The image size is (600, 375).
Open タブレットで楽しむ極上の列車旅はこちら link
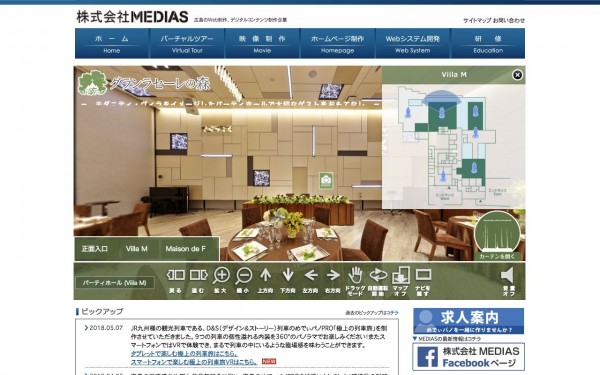click(184, 353)
